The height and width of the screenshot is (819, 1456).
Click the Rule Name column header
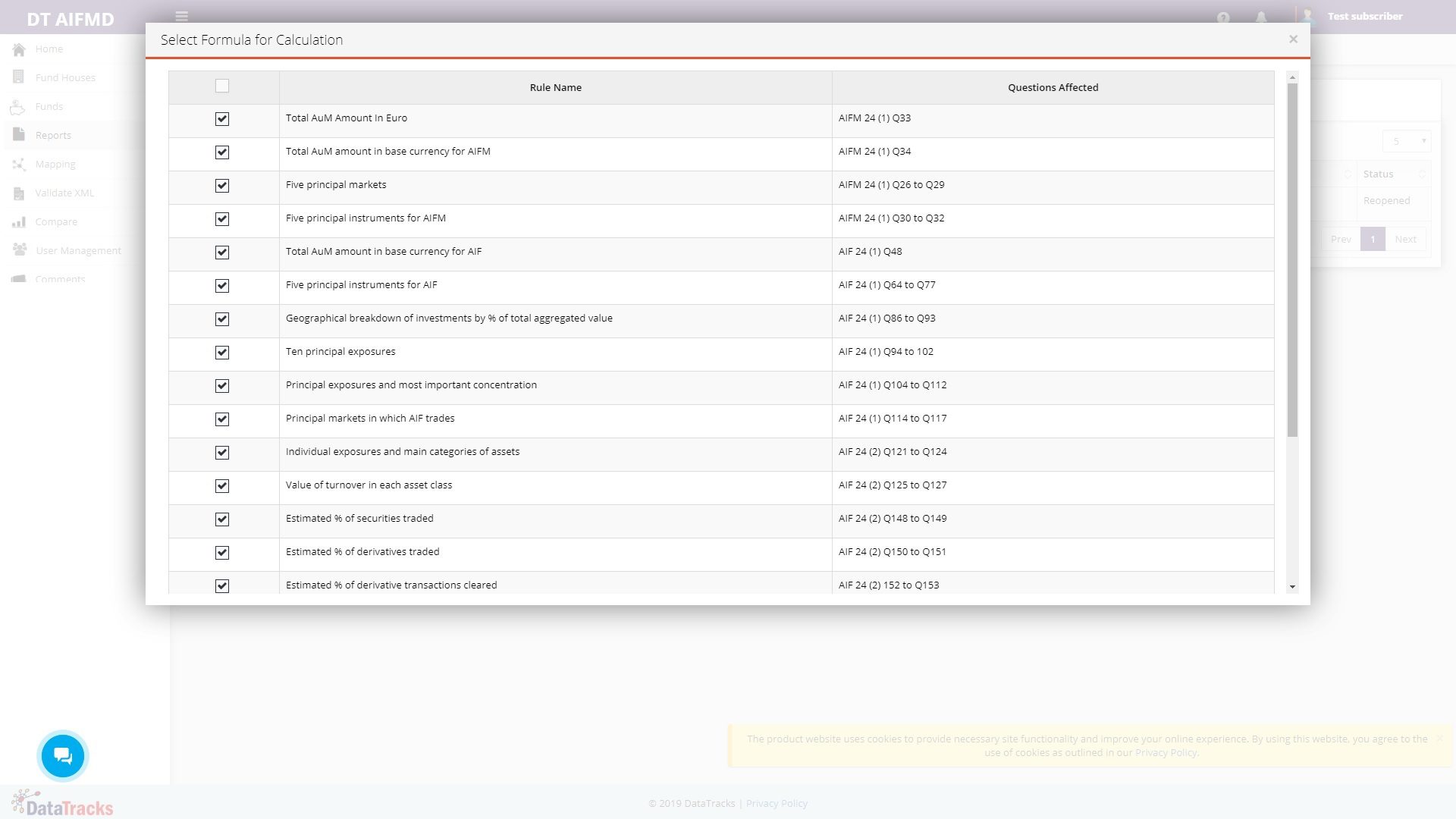[x=556, y=88]
